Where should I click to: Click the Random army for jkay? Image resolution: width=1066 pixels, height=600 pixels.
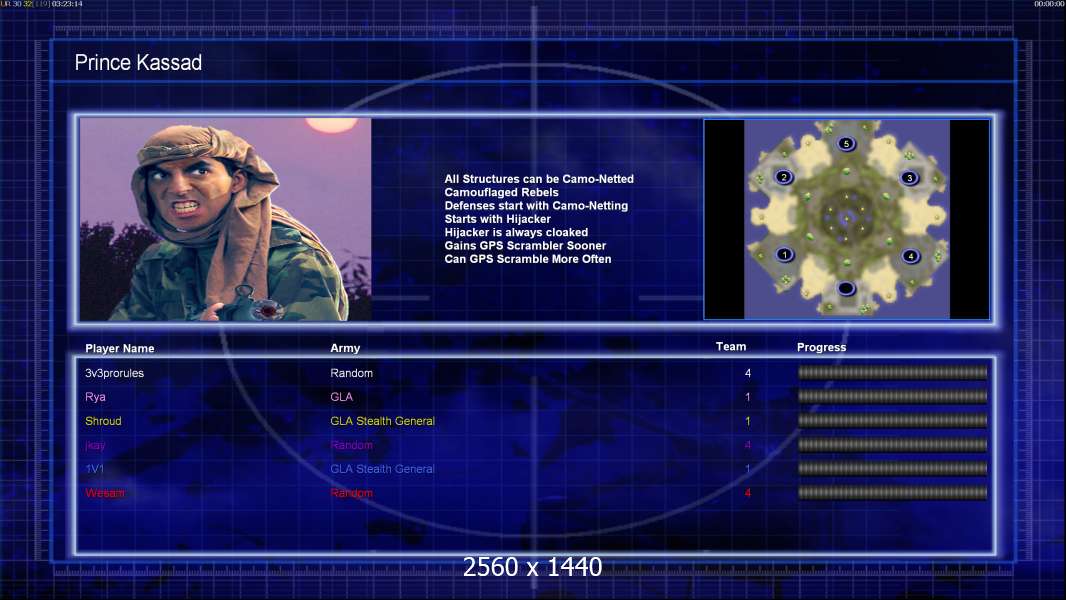coord(351,445)
